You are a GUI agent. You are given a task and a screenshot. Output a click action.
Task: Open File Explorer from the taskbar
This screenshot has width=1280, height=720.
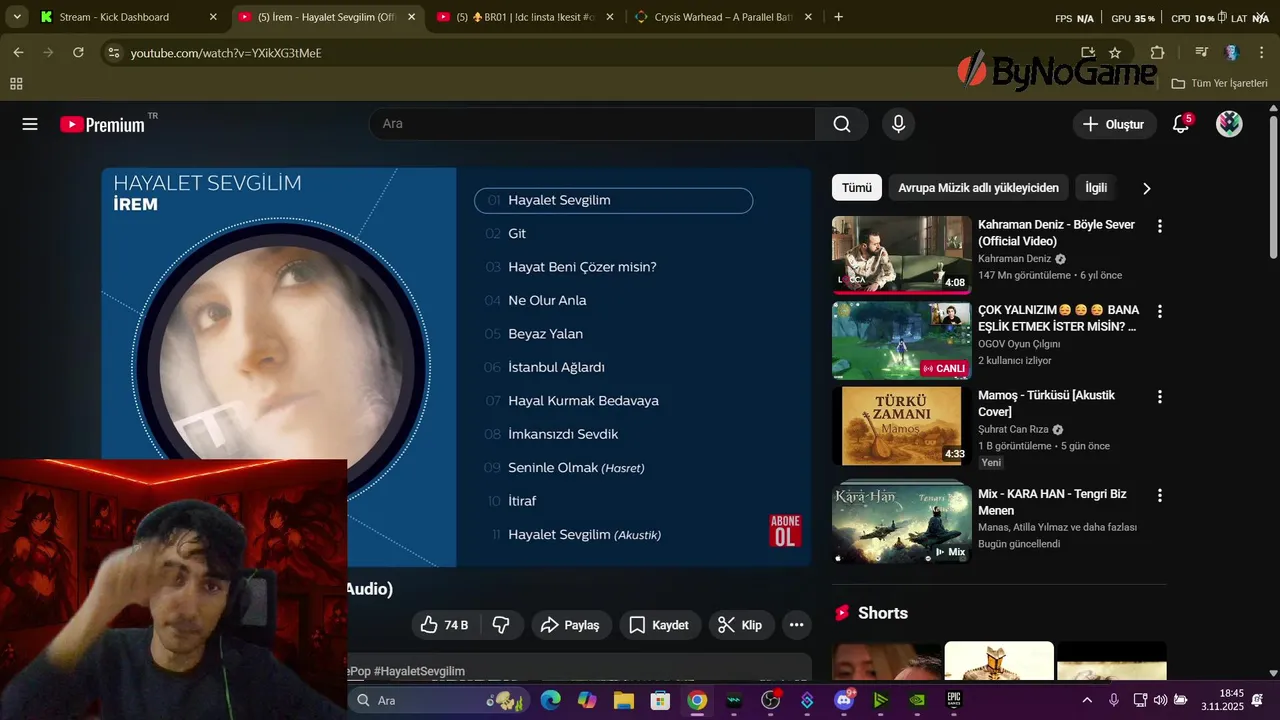point(624,700)
